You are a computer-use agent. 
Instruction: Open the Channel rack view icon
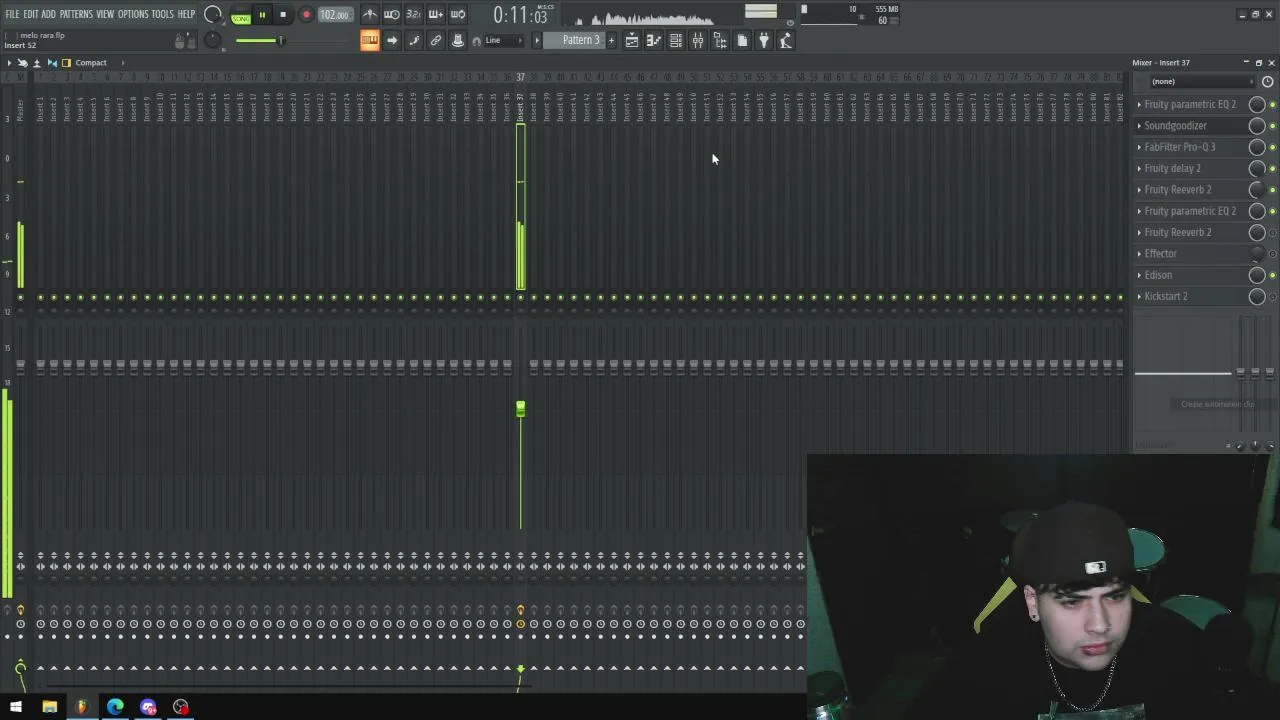coord(676,40)
